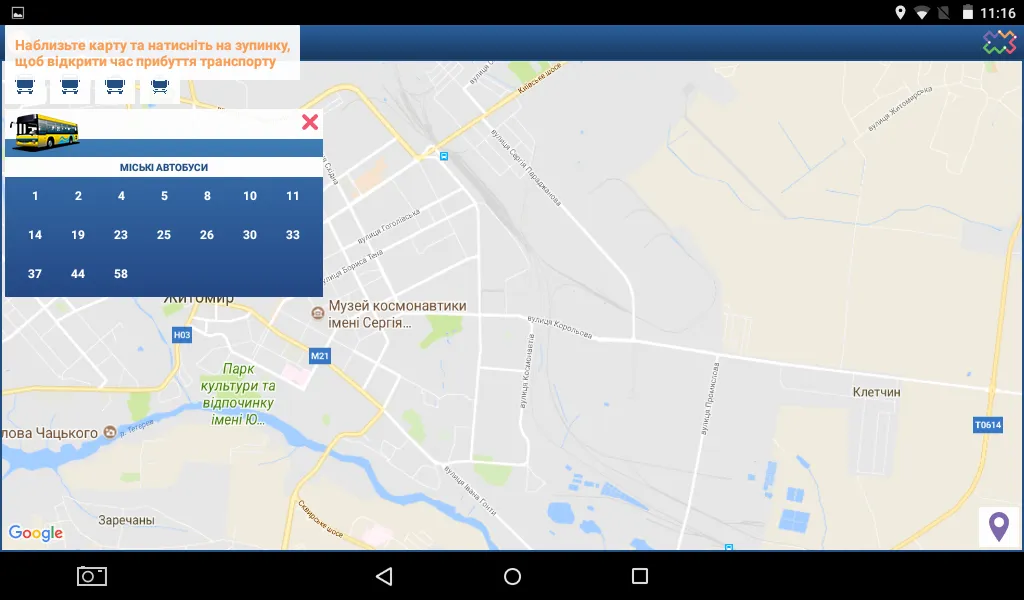Tap the Google logo on map
Image resolution: width=1024 pixels, height=600 pixels.
(x=36, y=533)
